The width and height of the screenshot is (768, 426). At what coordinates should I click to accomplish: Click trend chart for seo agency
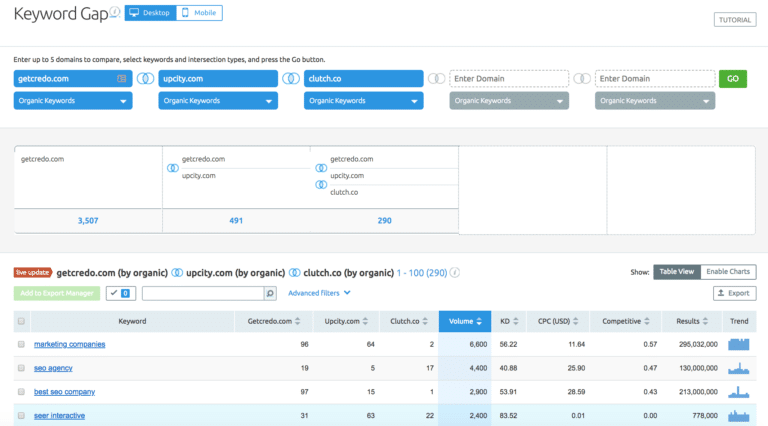[739, 368]
